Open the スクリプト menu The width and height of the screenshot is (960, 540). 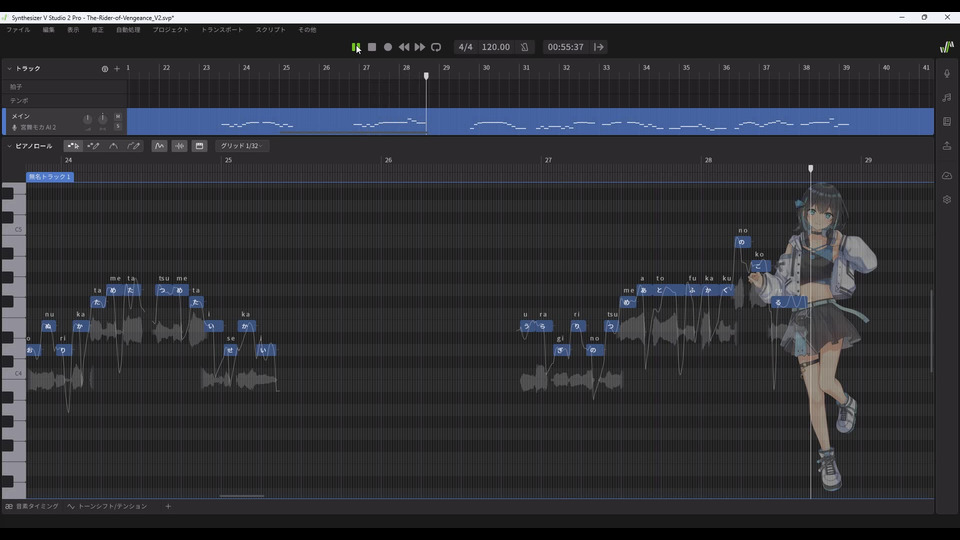click(271, 29)
